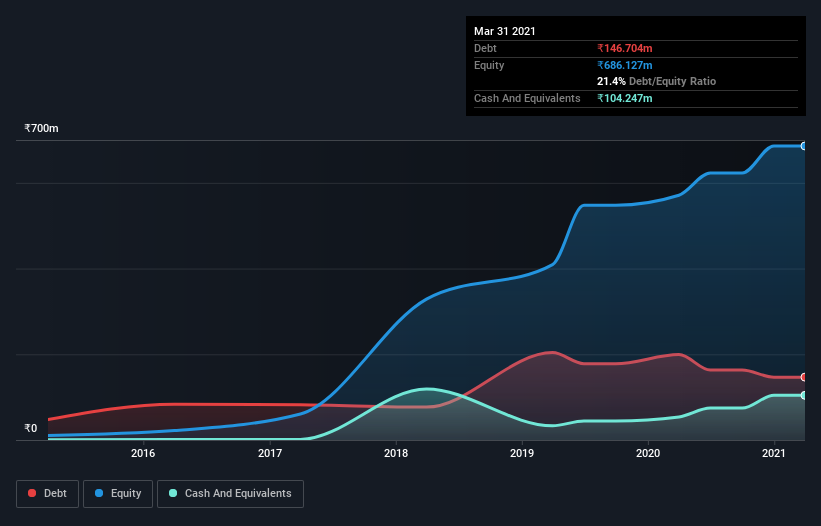821x526 pixels.
Task: Click the Mar 31 2021 tooltip date
Action: (x=505, y=31)
